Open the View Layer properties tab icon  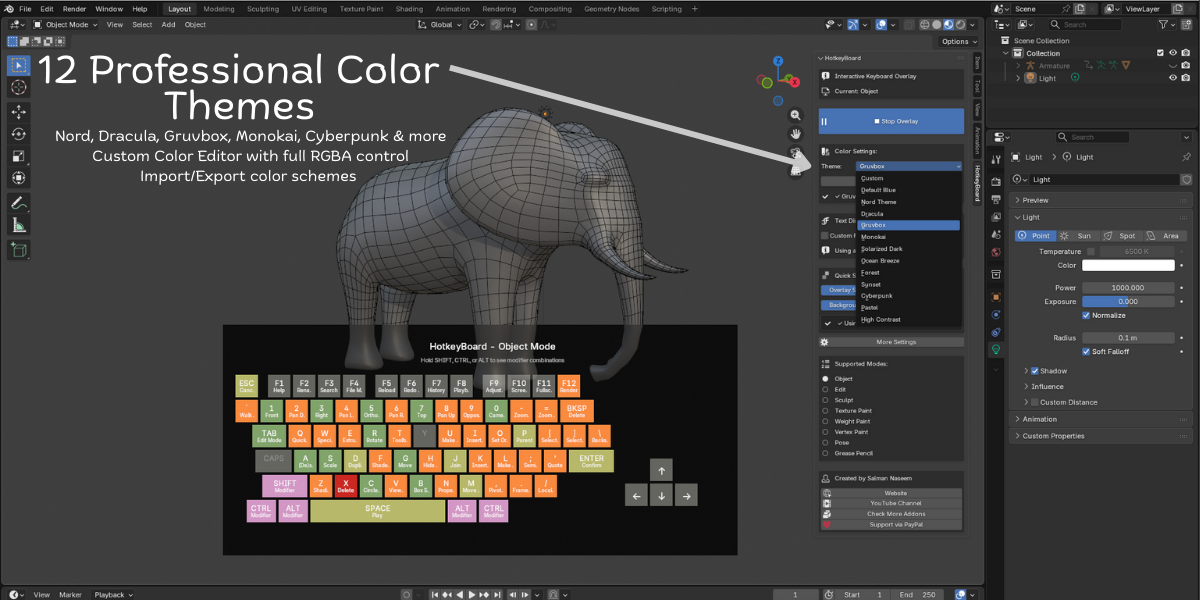pos(995,216)
